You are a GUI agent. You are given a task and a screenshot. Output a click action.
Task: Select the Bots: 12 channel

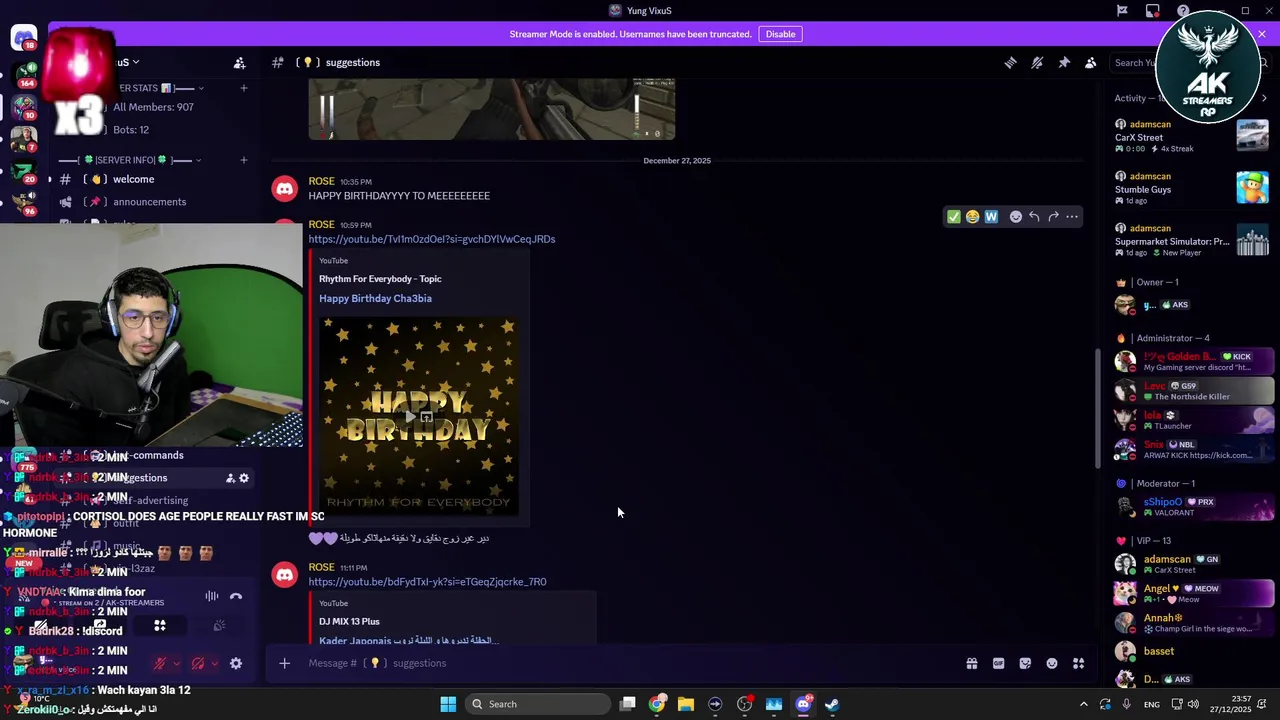pos(131,130)
